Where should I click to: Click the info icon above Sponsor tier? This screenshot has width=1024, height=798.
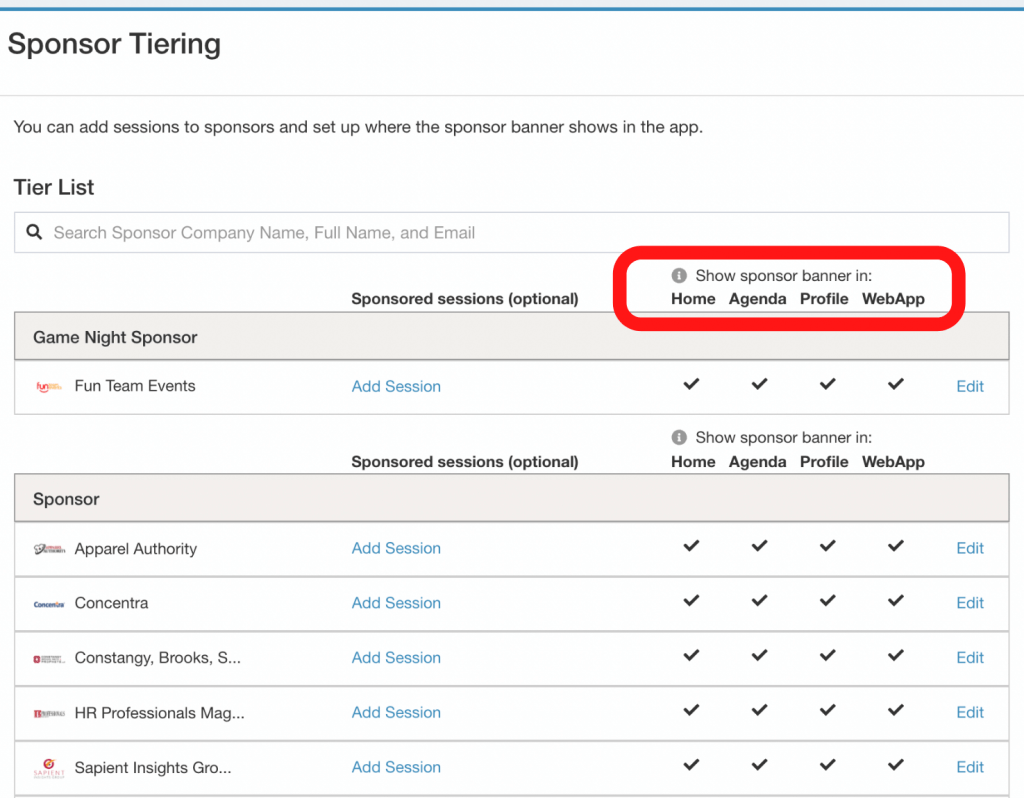(679, 437)
